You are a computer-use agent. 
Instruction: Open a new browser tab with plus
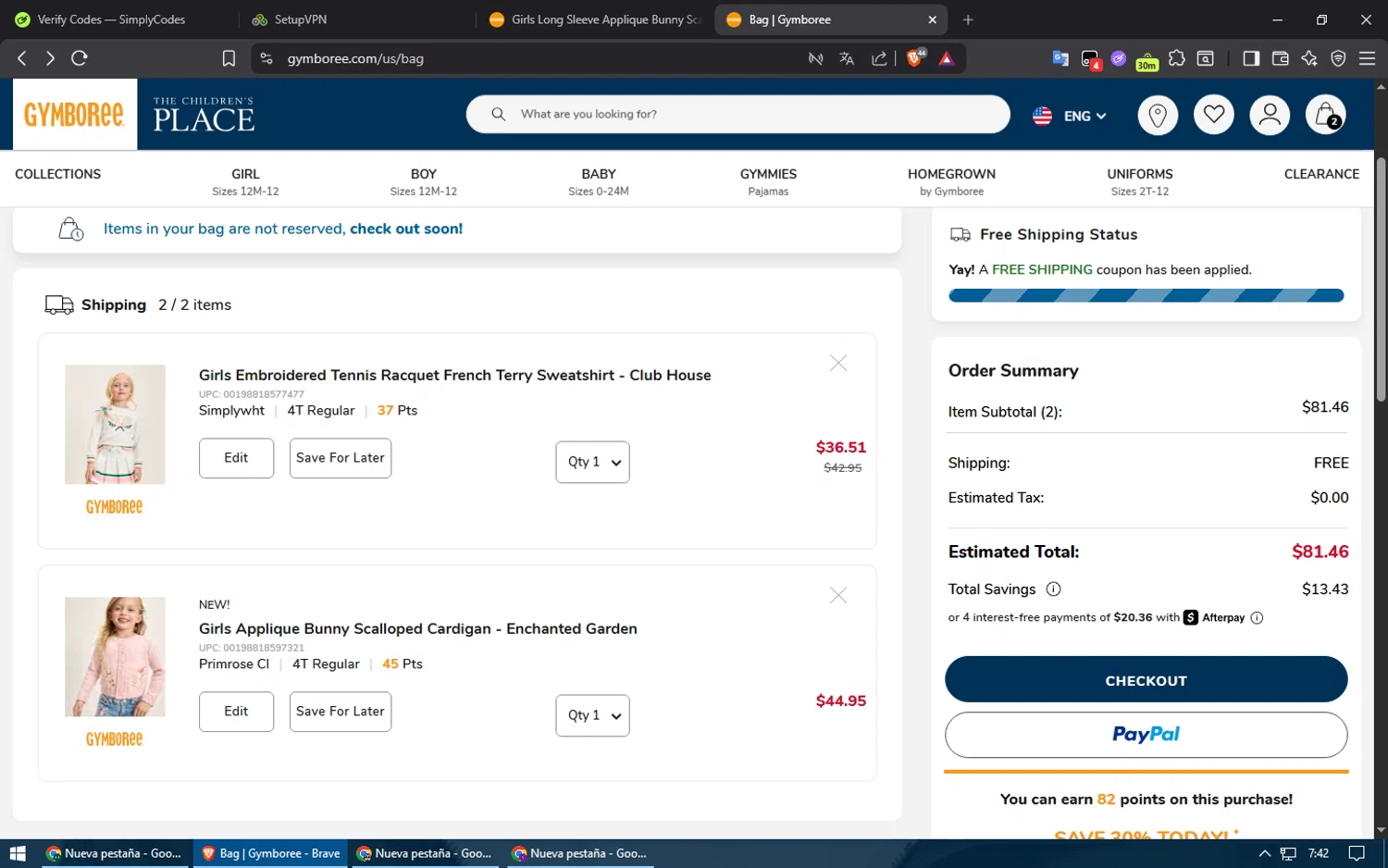tap(968, 19)
